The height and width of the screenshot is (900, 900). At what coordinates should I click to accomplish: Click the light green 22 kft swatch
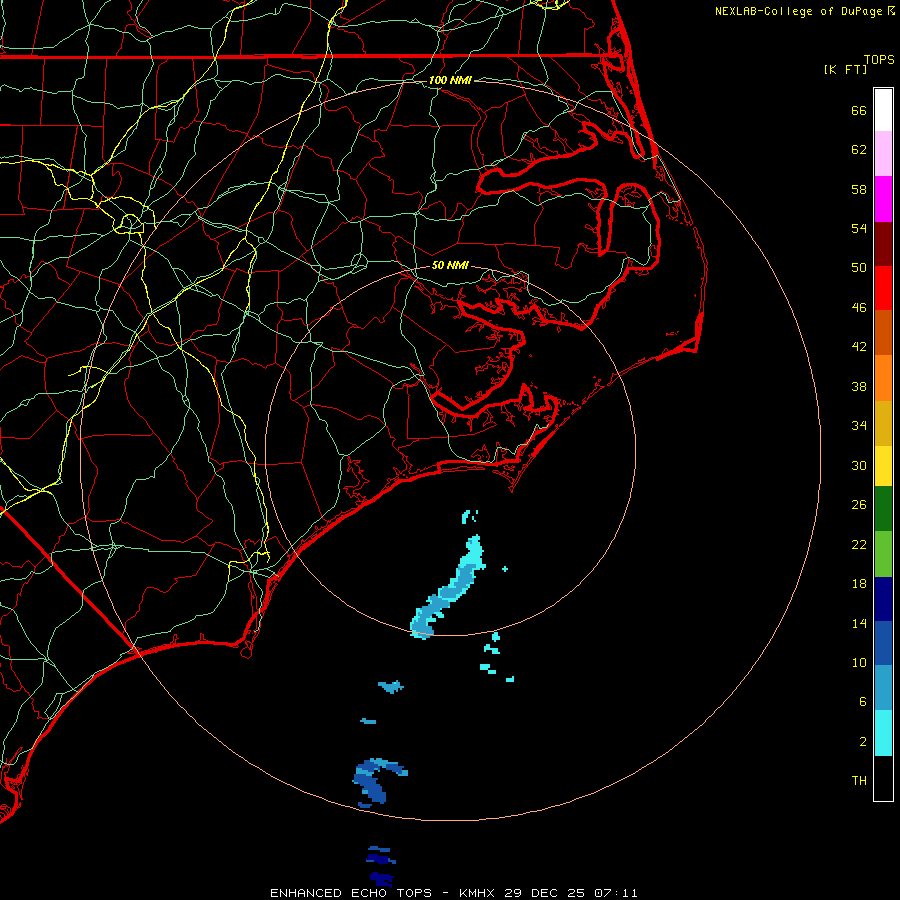pyautogui.click(x=883, y=554)
